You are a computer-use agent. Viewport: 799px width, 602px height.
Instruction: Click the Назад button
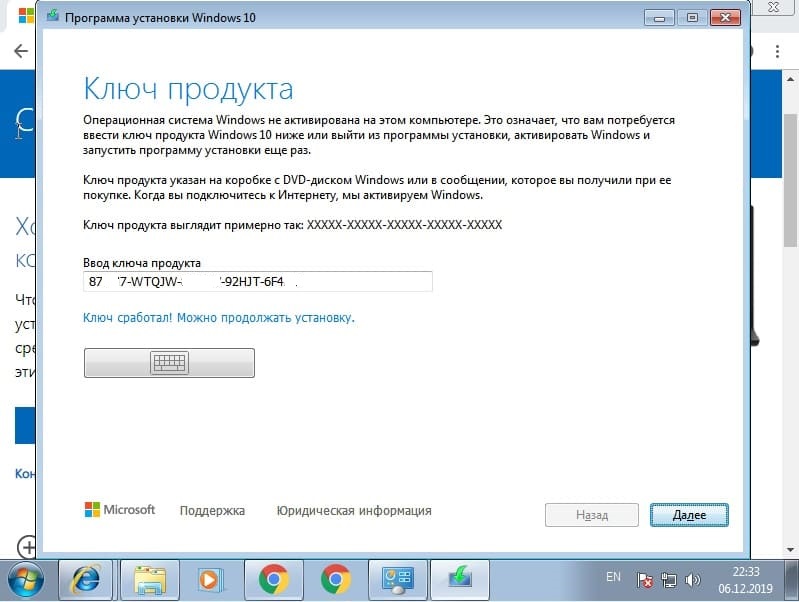click(x=591, y=515)
